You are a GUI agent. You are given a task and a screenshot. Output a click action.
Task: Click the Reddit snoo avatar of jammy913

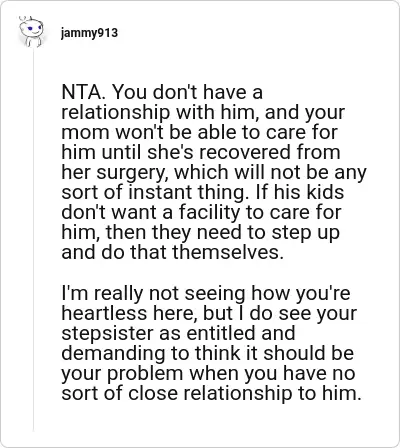[31, 32]
